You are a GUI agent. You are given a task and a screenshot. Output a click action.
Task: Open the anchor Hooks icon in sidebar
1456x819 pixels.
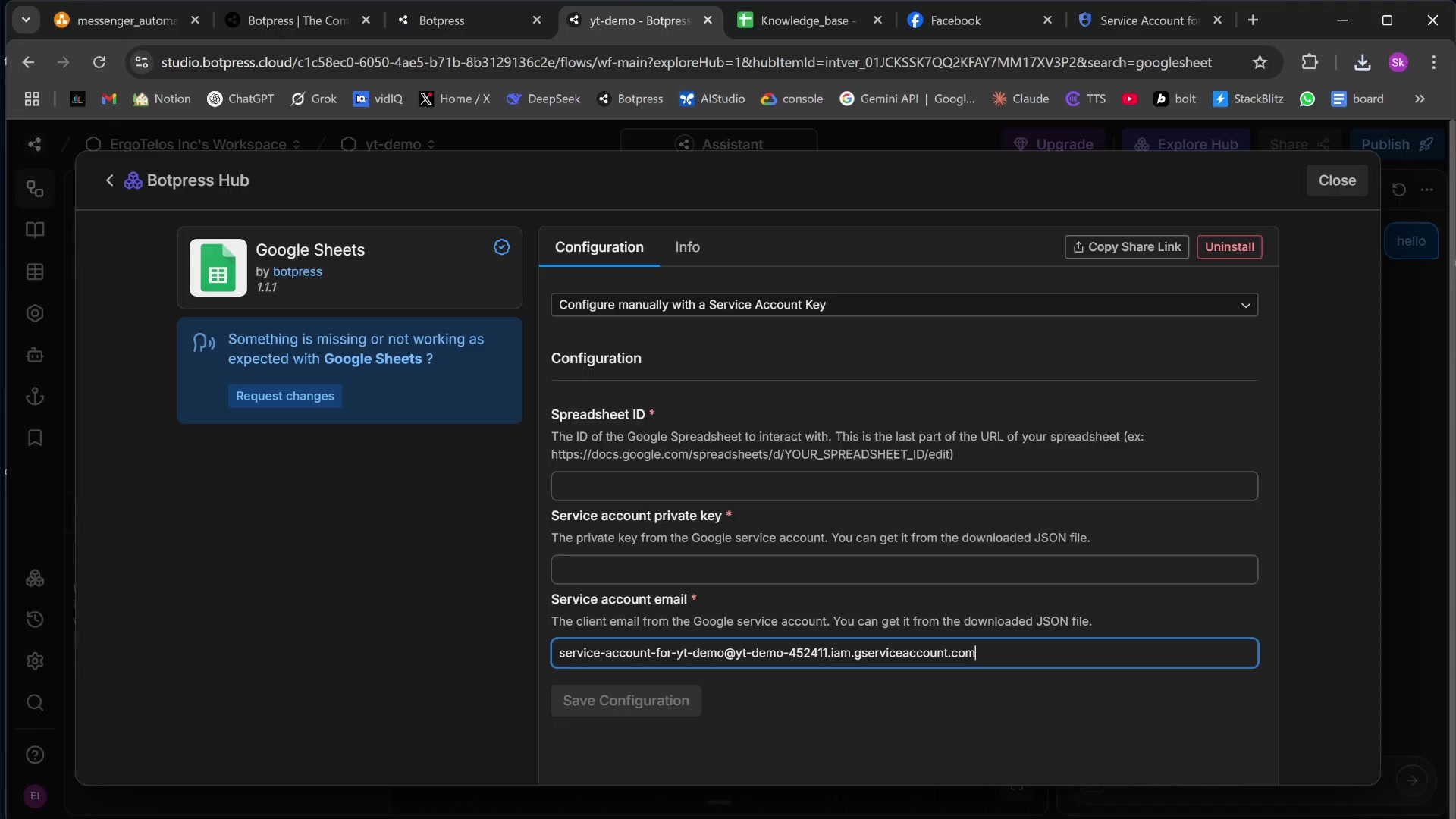pyautogui.click(x=35, y=396)
